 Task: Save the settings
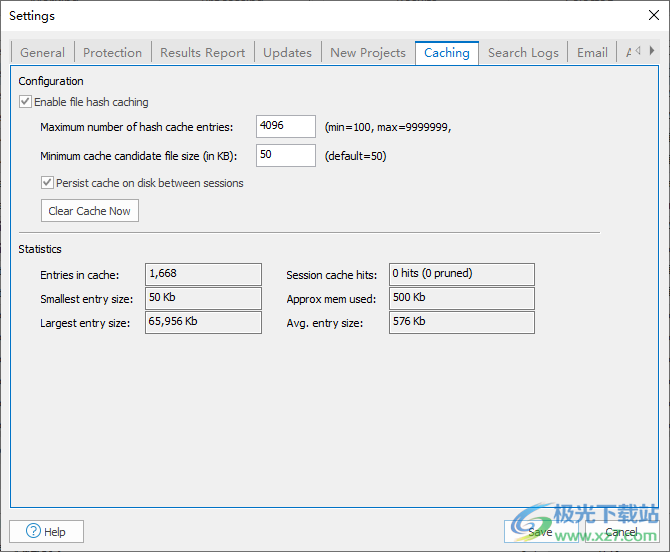coord(541,531)
